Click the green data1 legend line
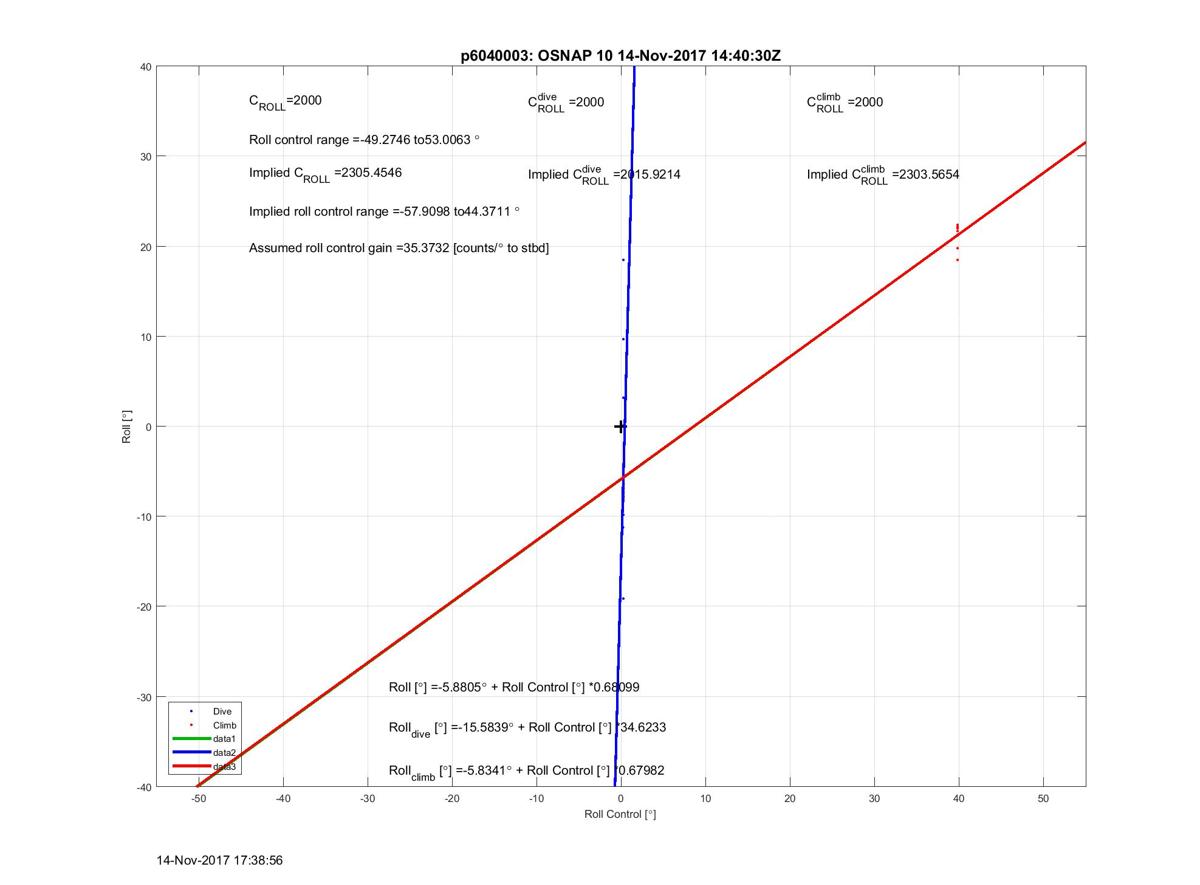 coord(190,738)
